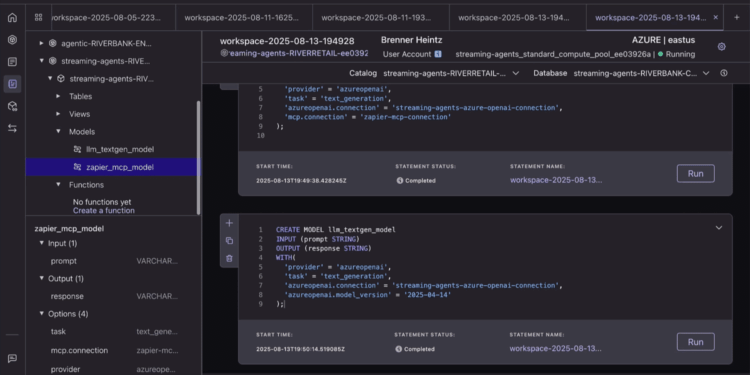
Task: Click the mcp.connection option row
Action: (114, 351)
